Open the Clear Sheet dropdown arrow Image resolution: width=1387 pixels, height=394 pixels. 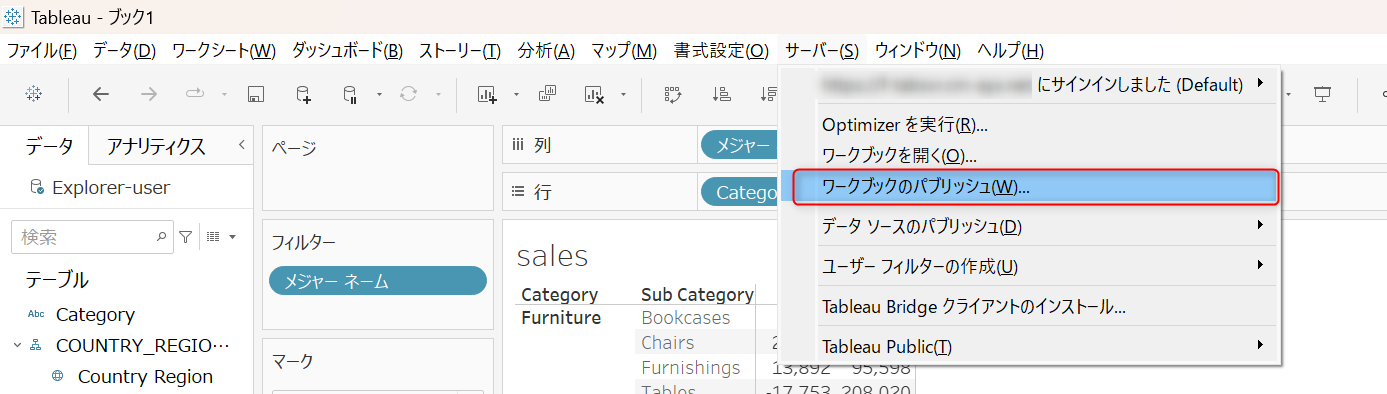[624, 95]
